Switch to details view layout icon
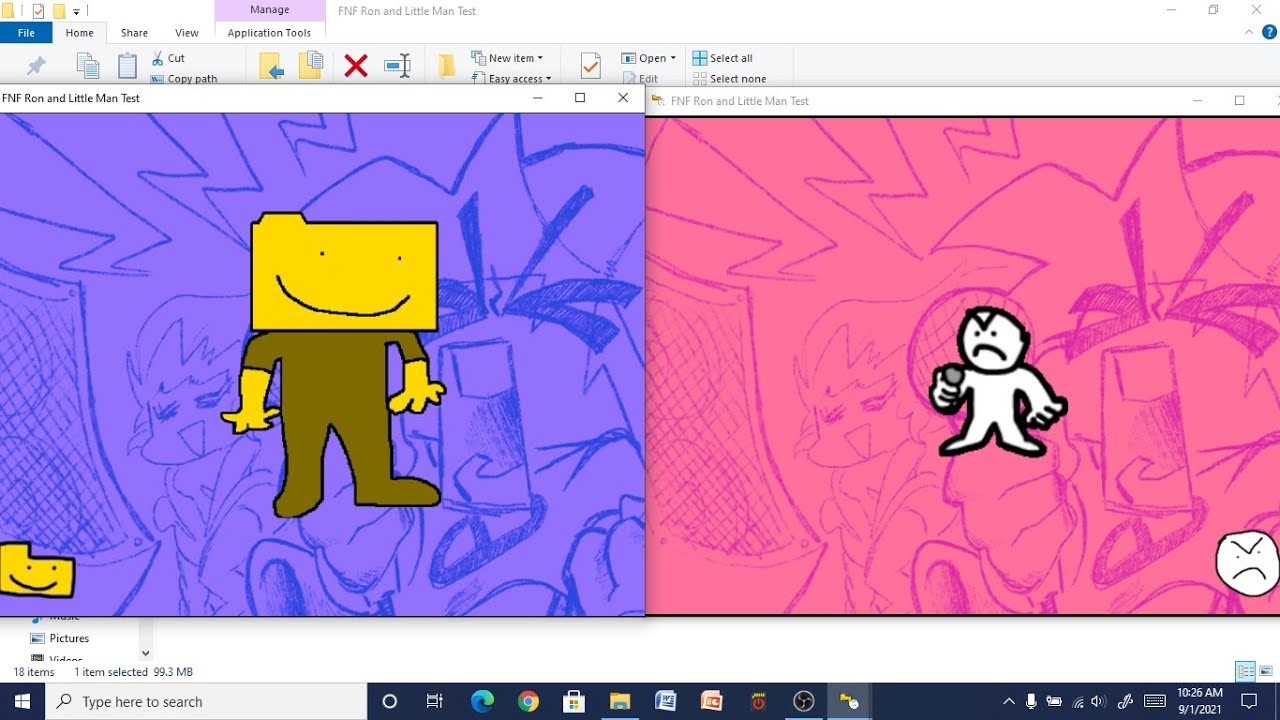1280x720 pixels. click(1245, 671)
